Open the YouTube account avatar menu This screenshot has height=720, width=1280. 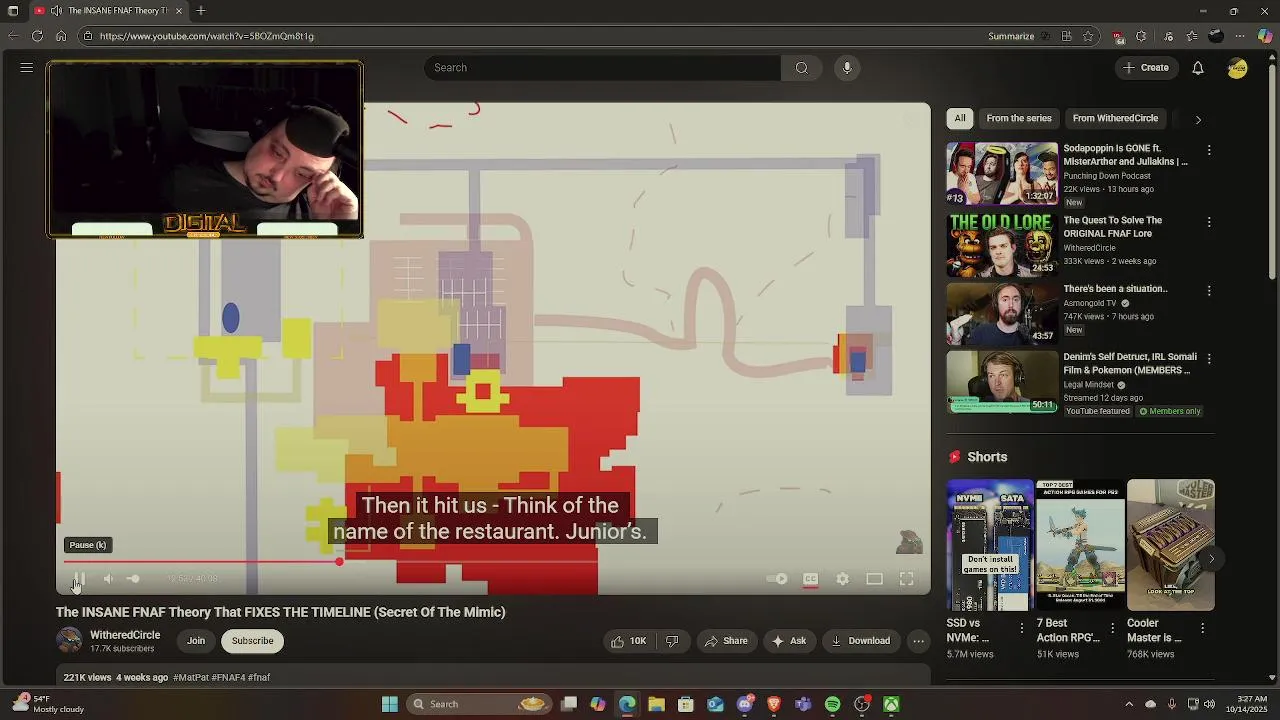pyautogui.click(x=1238, y=68)
